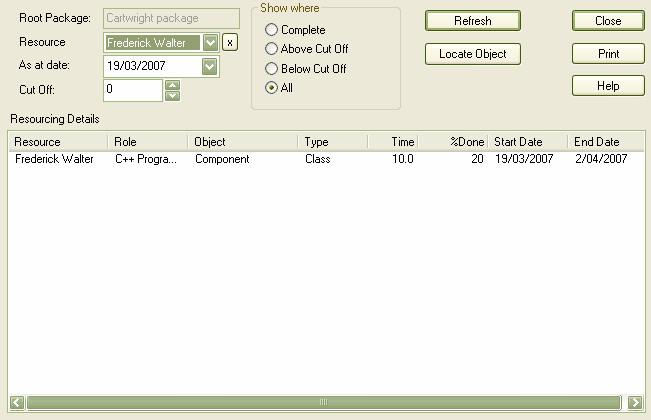Clear resource with the x button
651x420 pixels.
[x=230, y=43]
